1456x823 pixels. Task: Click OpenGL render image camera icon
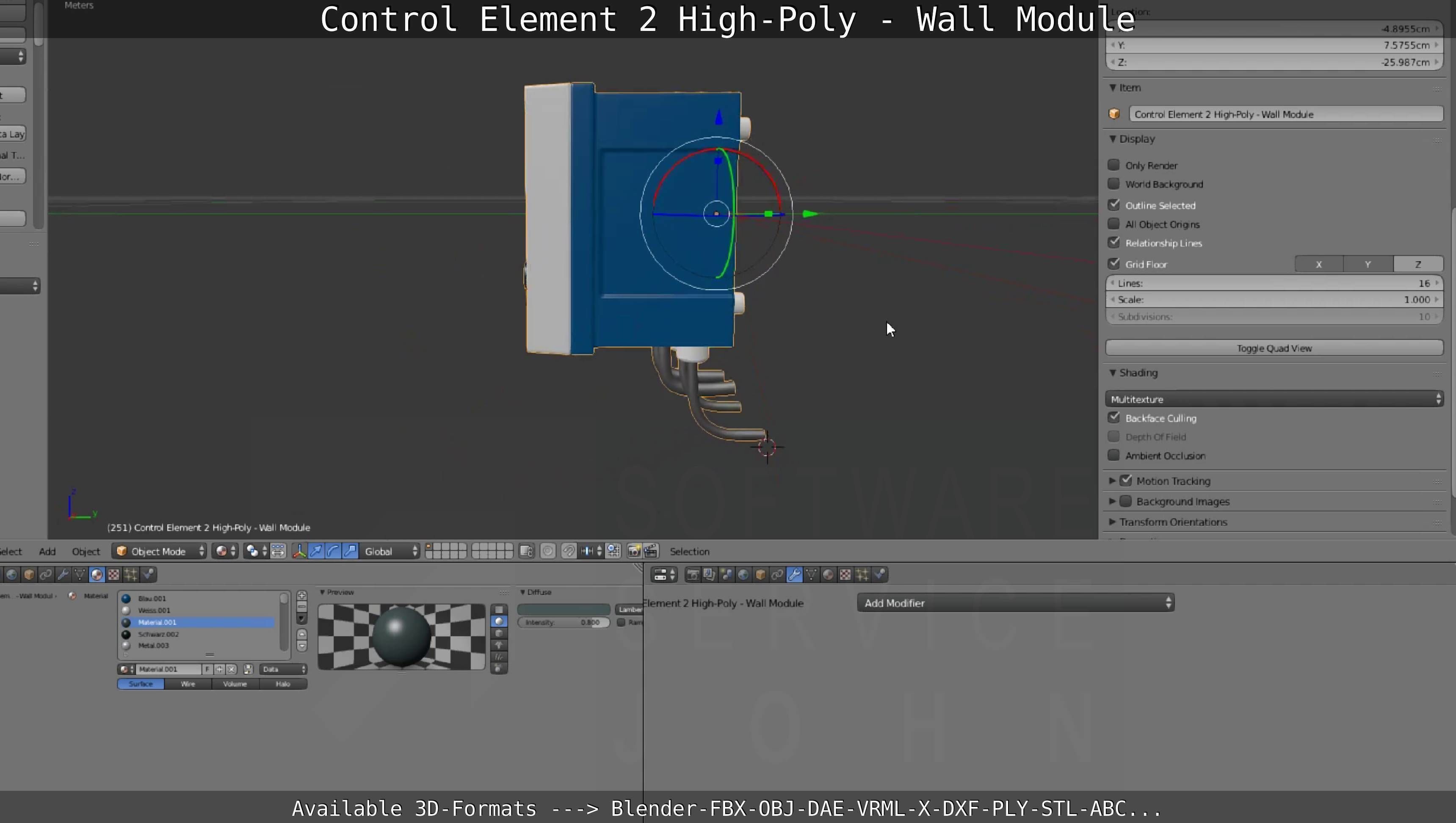634,551
